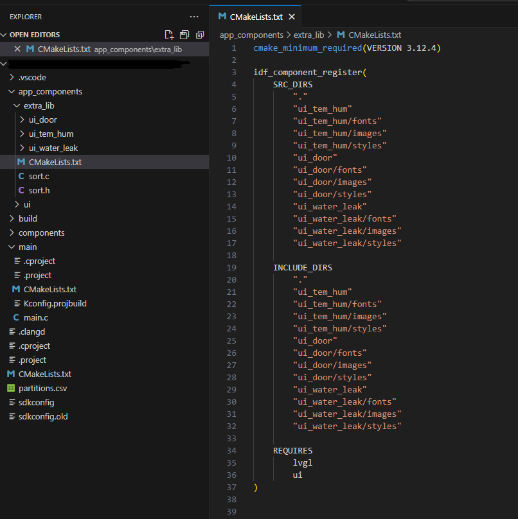Open the sort.h header file
This screenshot has width=518, height=519.
(x=39, y=190)
